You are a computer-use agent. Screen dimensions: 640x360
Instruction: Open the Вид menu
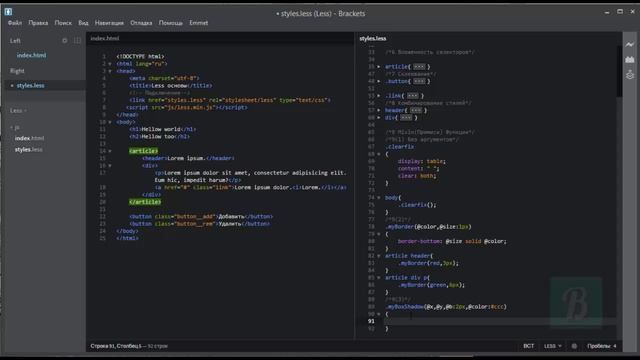point(83,23)
